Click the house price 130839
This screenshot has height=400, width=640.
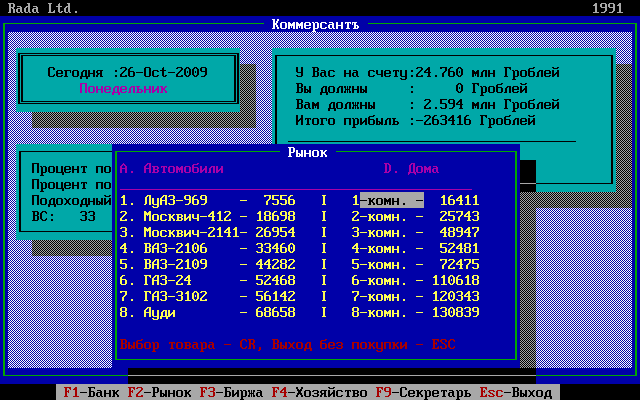pos(456,312)
